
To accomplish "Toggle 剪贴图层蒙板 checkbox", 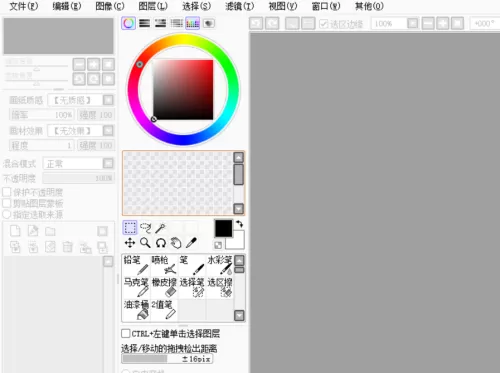I will [7, 203].
